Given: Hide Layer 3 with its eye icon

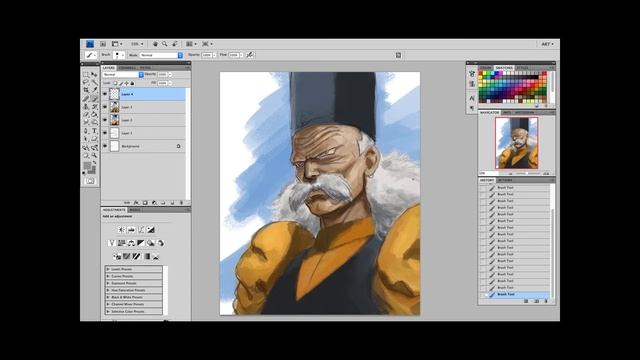Looking at the screenshot, I should [105, 107].
